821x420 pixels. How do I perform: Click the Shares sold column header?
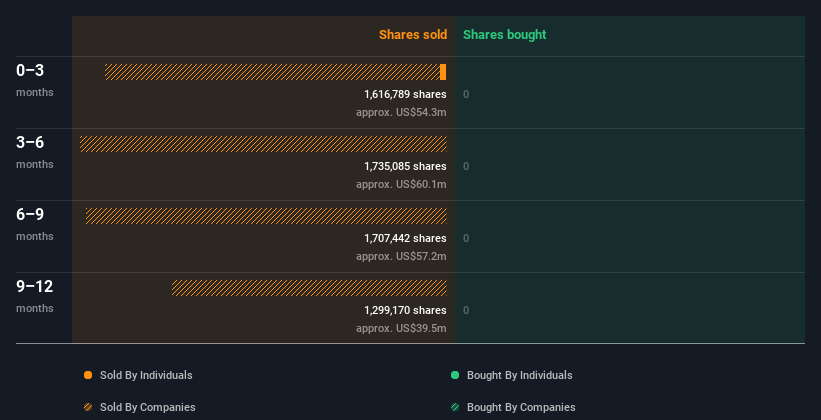click(413, 35)
